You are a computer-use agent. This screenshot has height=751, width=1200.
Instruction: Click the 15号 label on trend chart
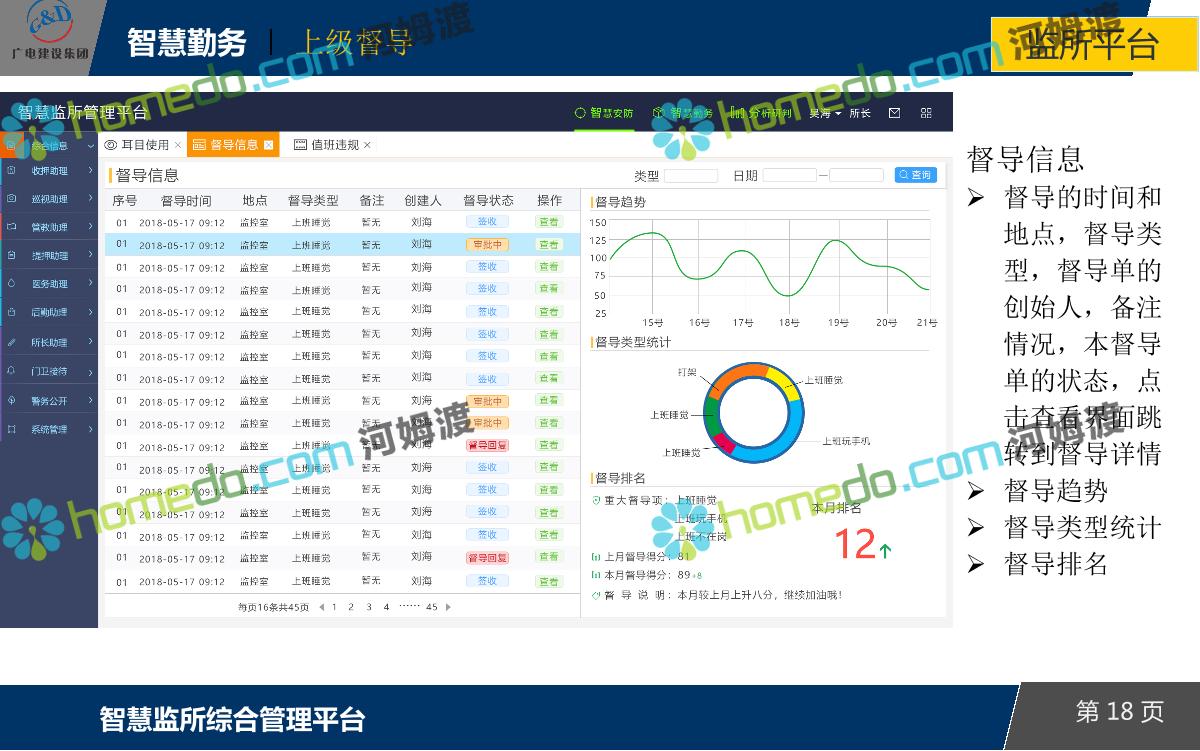coord(653,323)
